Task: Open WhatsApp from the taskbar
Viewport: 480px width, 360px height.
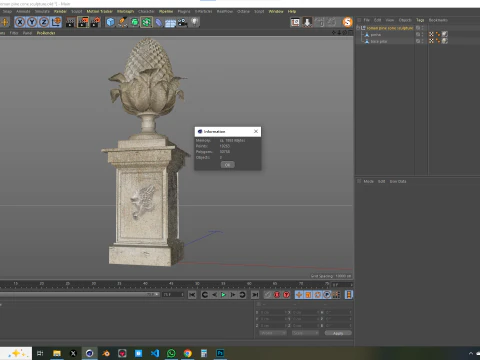Action: (171, 353)
